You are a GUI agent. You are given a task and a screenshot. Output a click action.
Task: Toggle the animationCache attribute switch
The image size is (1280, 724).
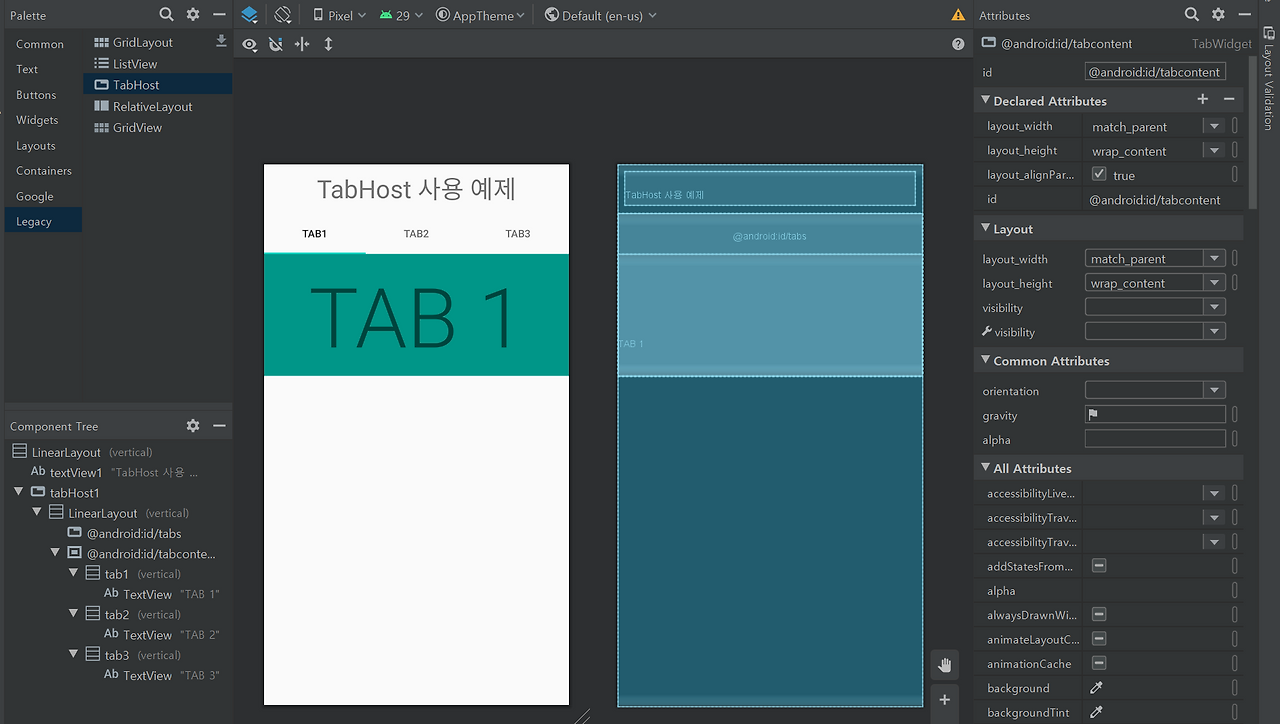click(x=1097, y=663)
